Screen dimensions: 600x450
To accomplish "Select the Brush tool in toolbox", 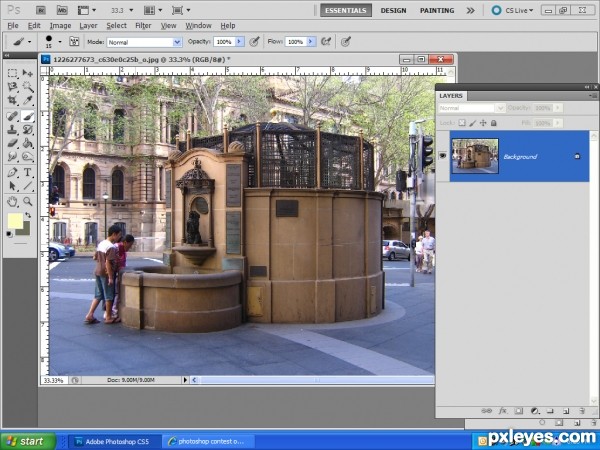I will (x=28, y=116).
